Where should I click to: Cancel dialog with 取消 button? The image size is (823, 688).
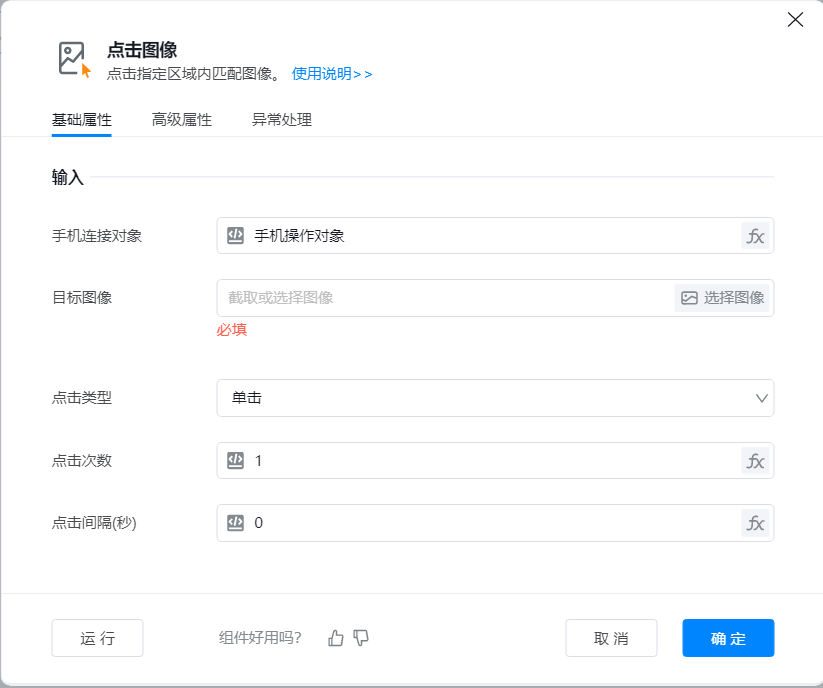[611, 638]
